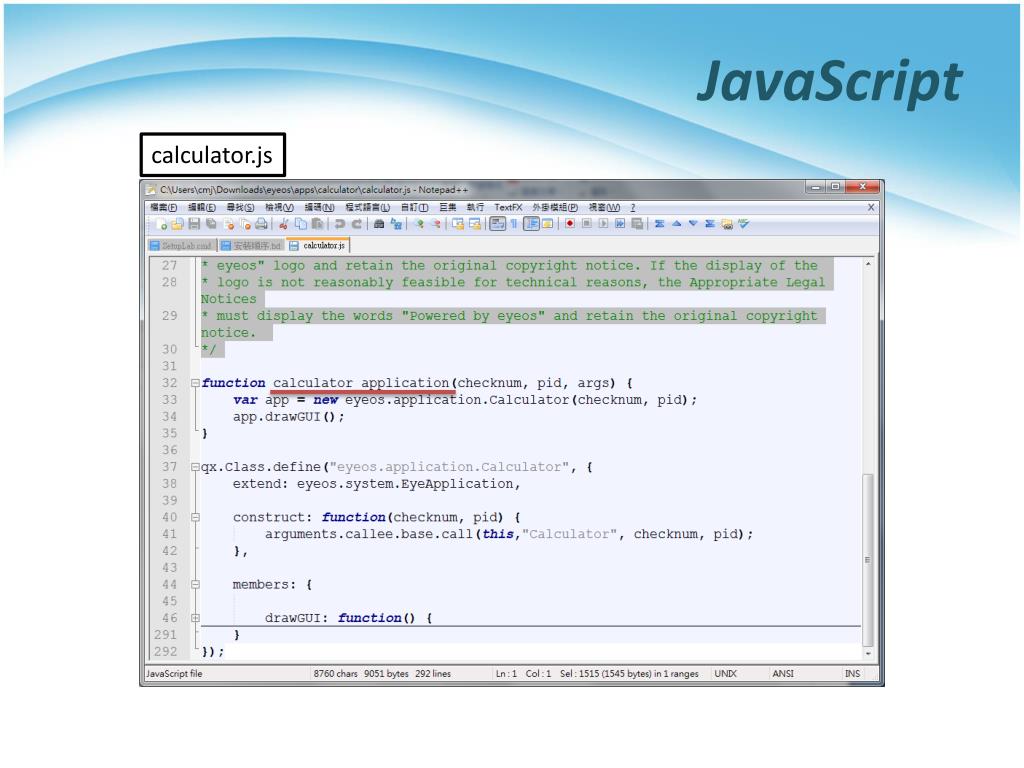The height and width of the screenshot is (768, 1024).
Task: Click the Open file folder icon
Action: point(177,224)
